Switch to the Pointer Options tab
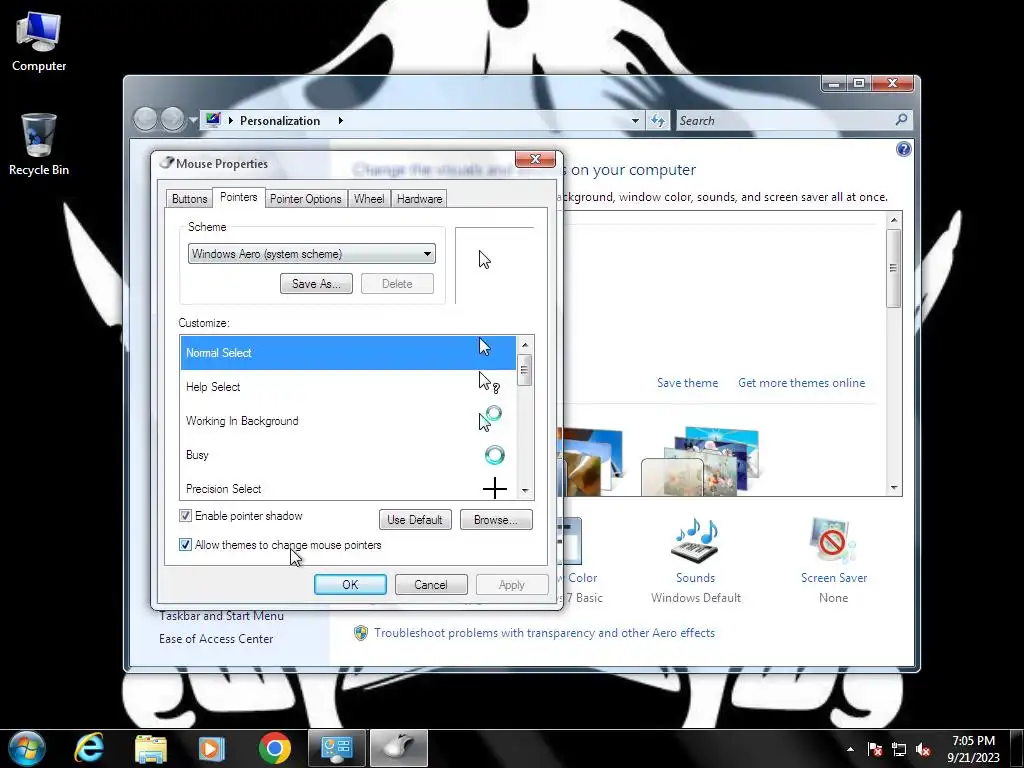Screen dimensions: 1024x768 pos(306,199)
